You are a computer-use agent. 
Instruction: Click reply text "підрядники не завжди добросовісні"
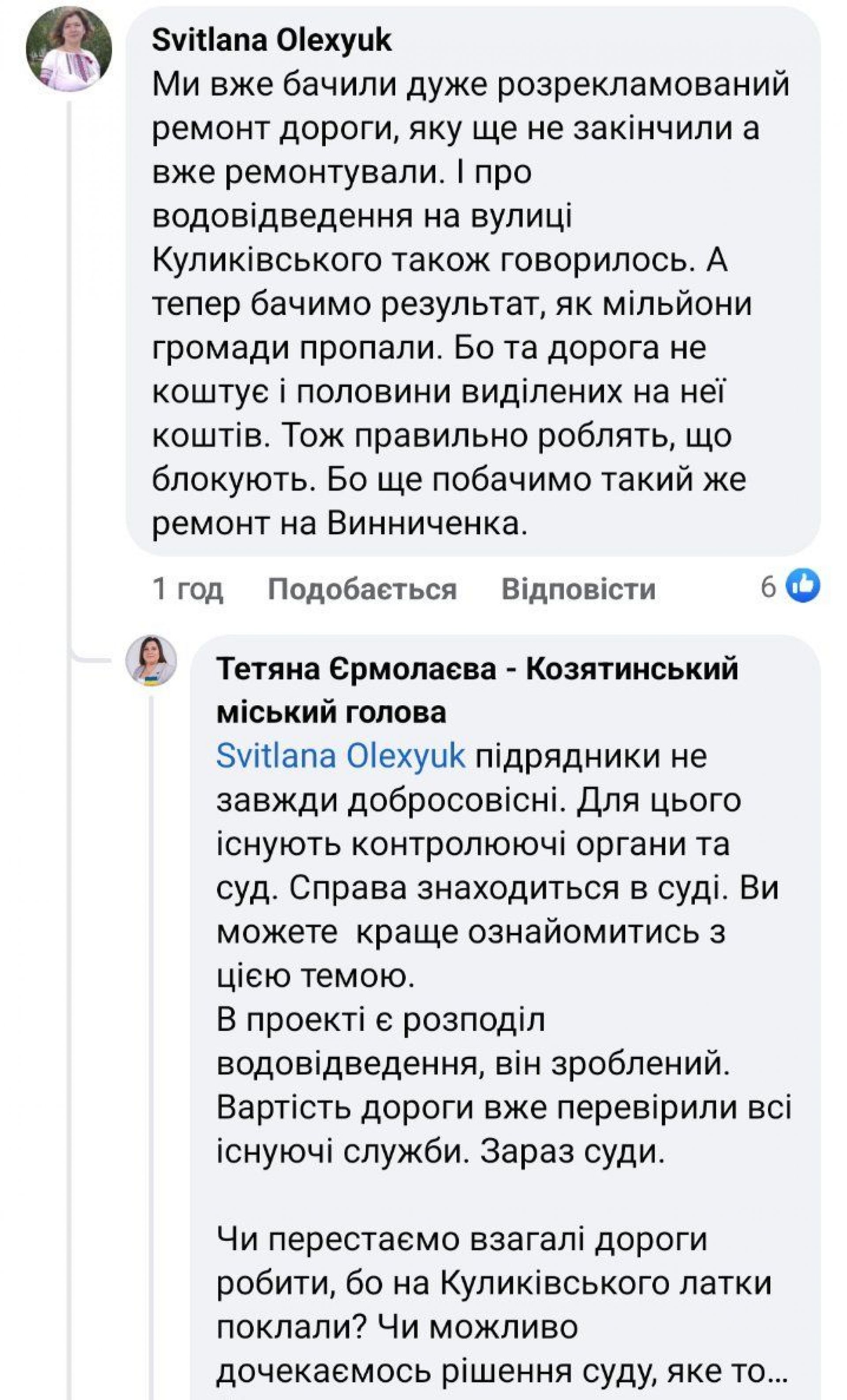point(591,757)
